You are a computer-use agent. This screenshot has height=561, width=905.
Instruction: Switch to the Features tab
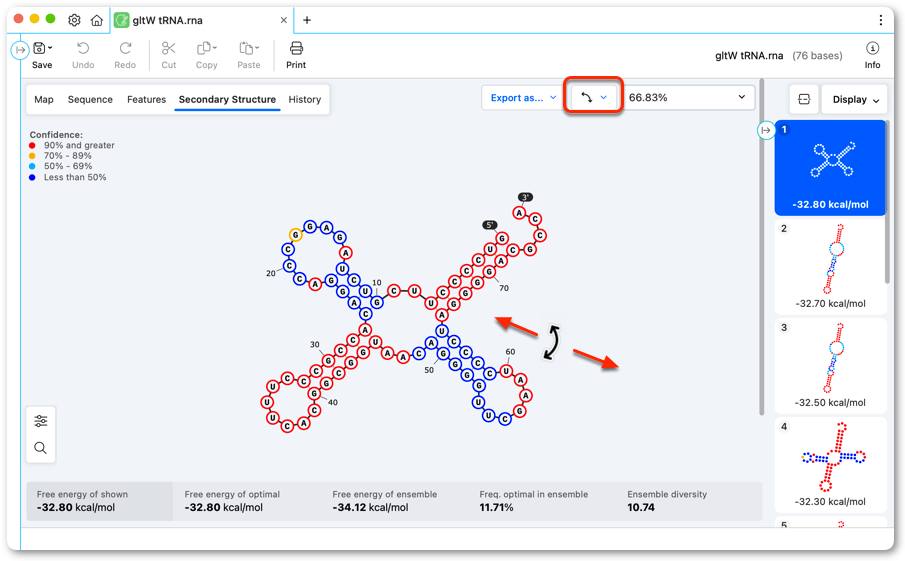147,99
